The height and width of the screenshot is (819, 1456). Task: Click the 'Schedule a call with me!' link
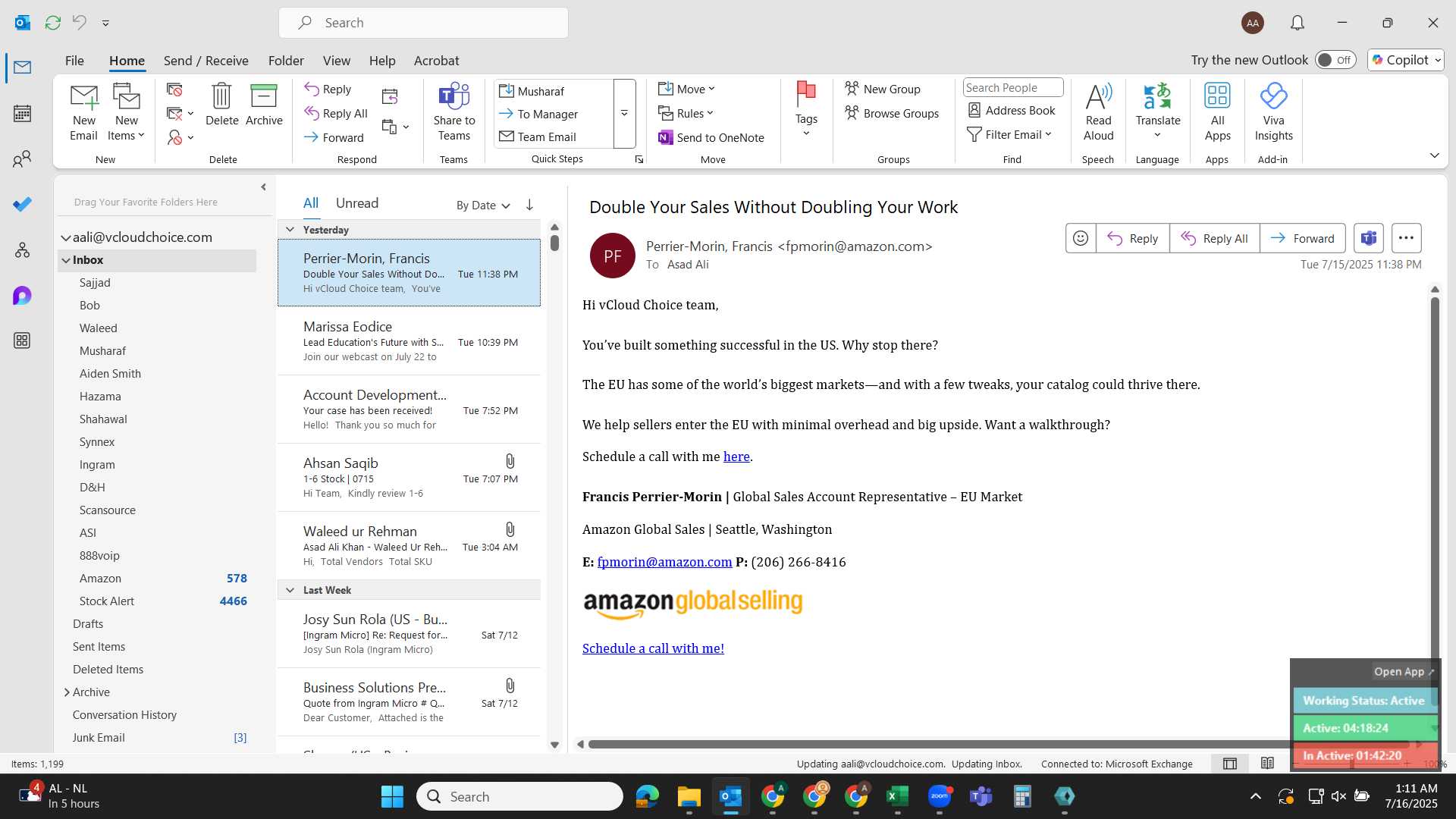[x=653, y=648]
